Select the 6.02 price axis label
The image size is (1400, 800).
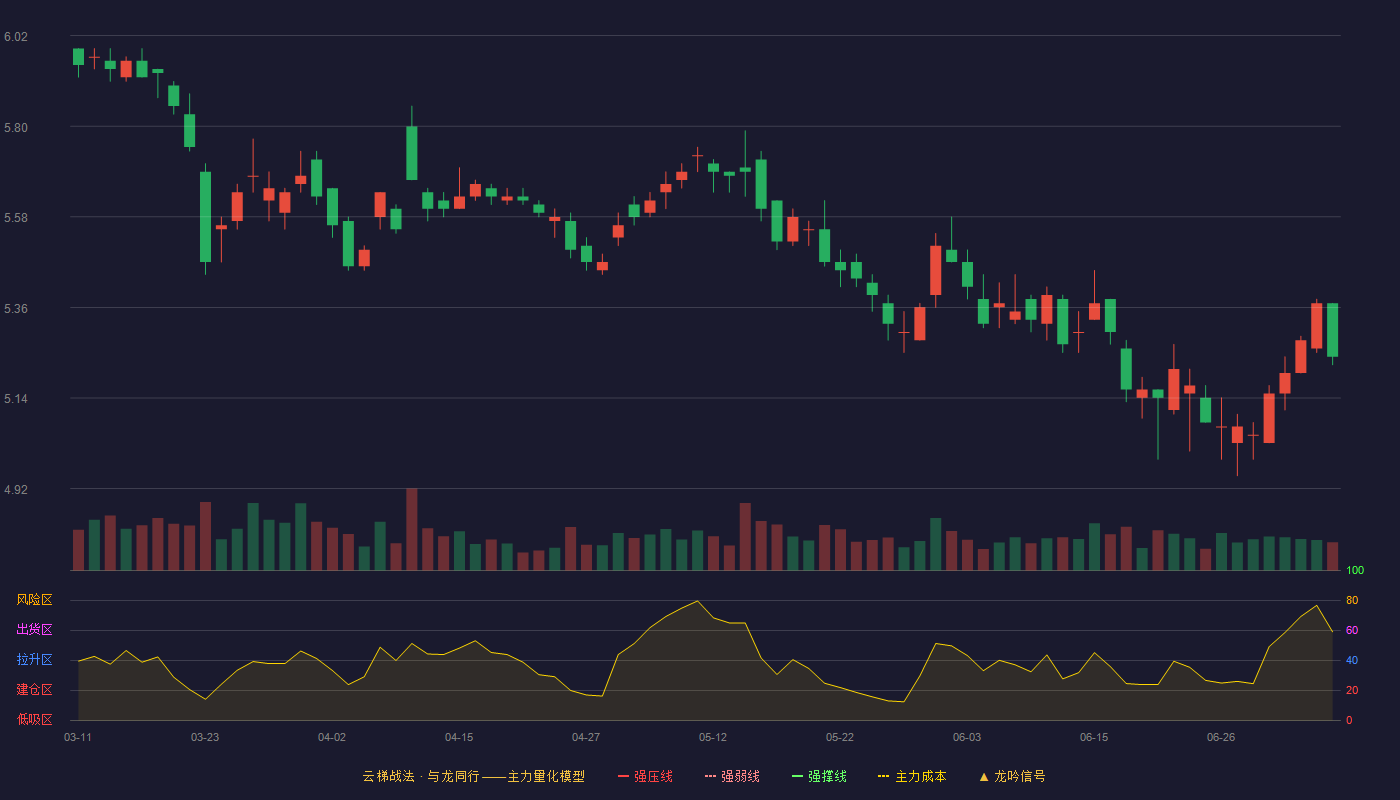16,37
